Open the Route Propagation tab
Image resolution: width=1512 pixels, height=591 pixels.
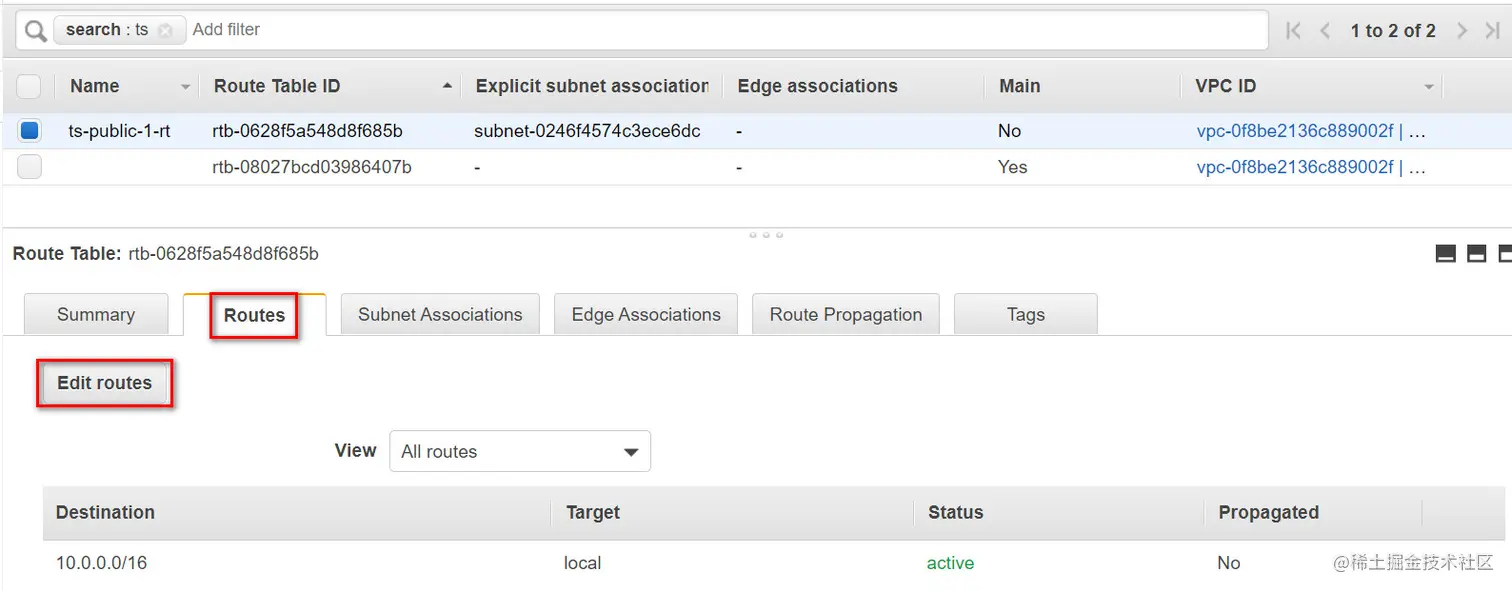(x=846, y=314)
